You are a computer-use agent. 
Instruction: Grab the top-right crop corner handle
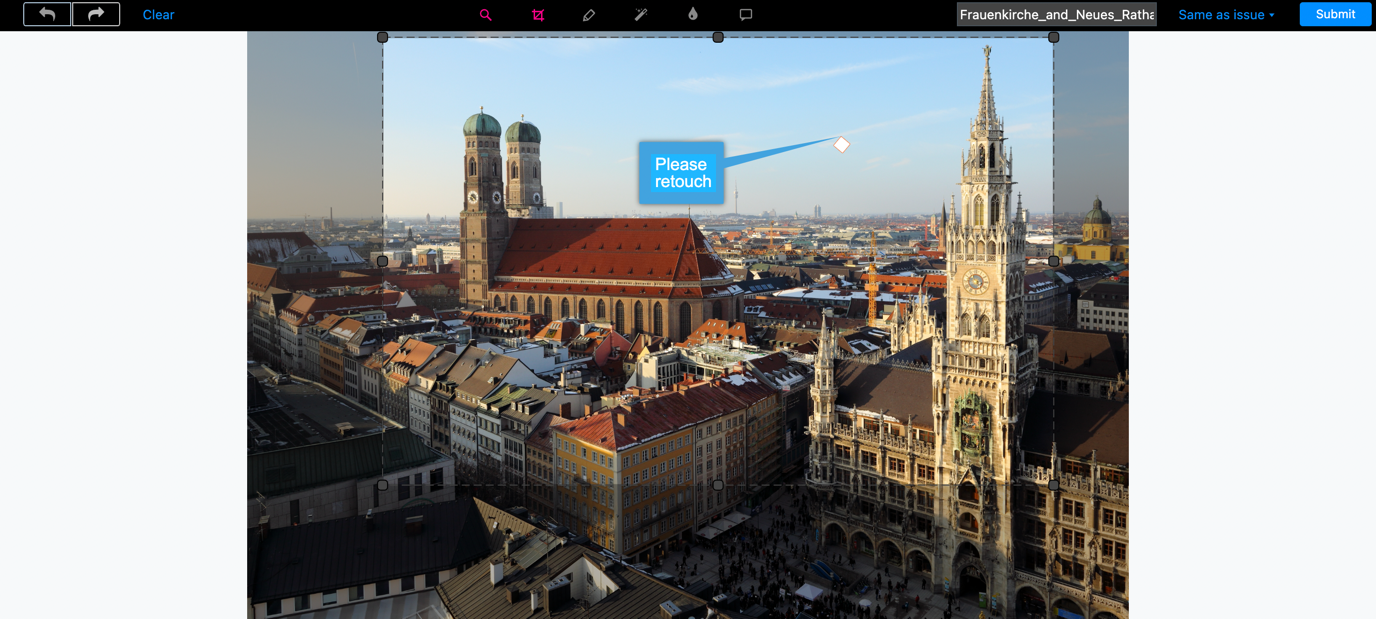1052,36
